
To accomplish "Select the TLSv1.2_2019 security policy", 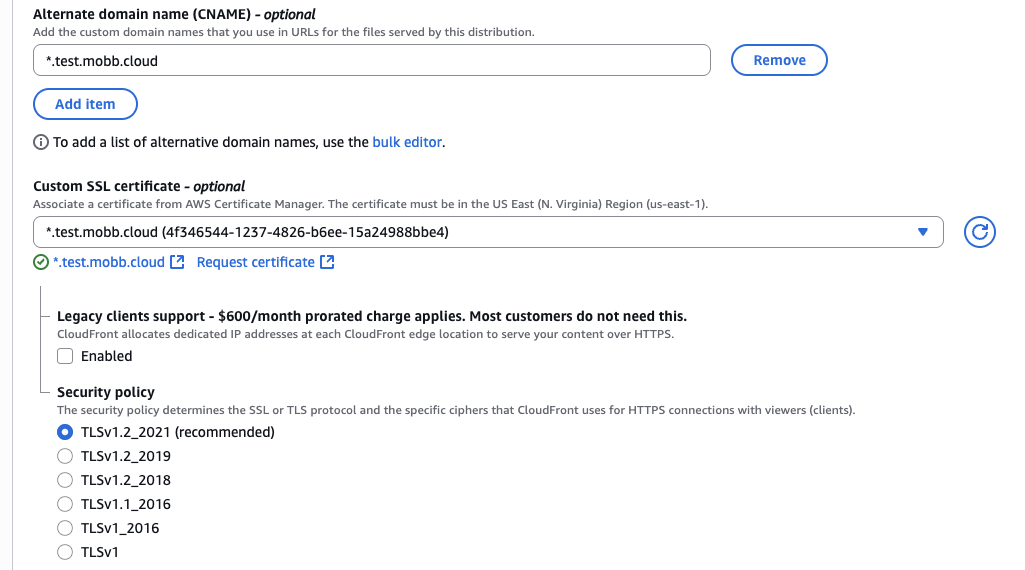I will 65,456.
